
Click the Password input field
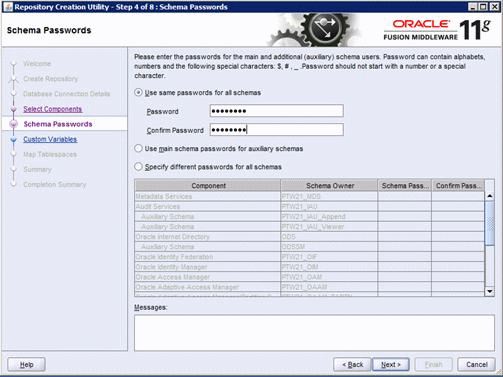[277, 111]
